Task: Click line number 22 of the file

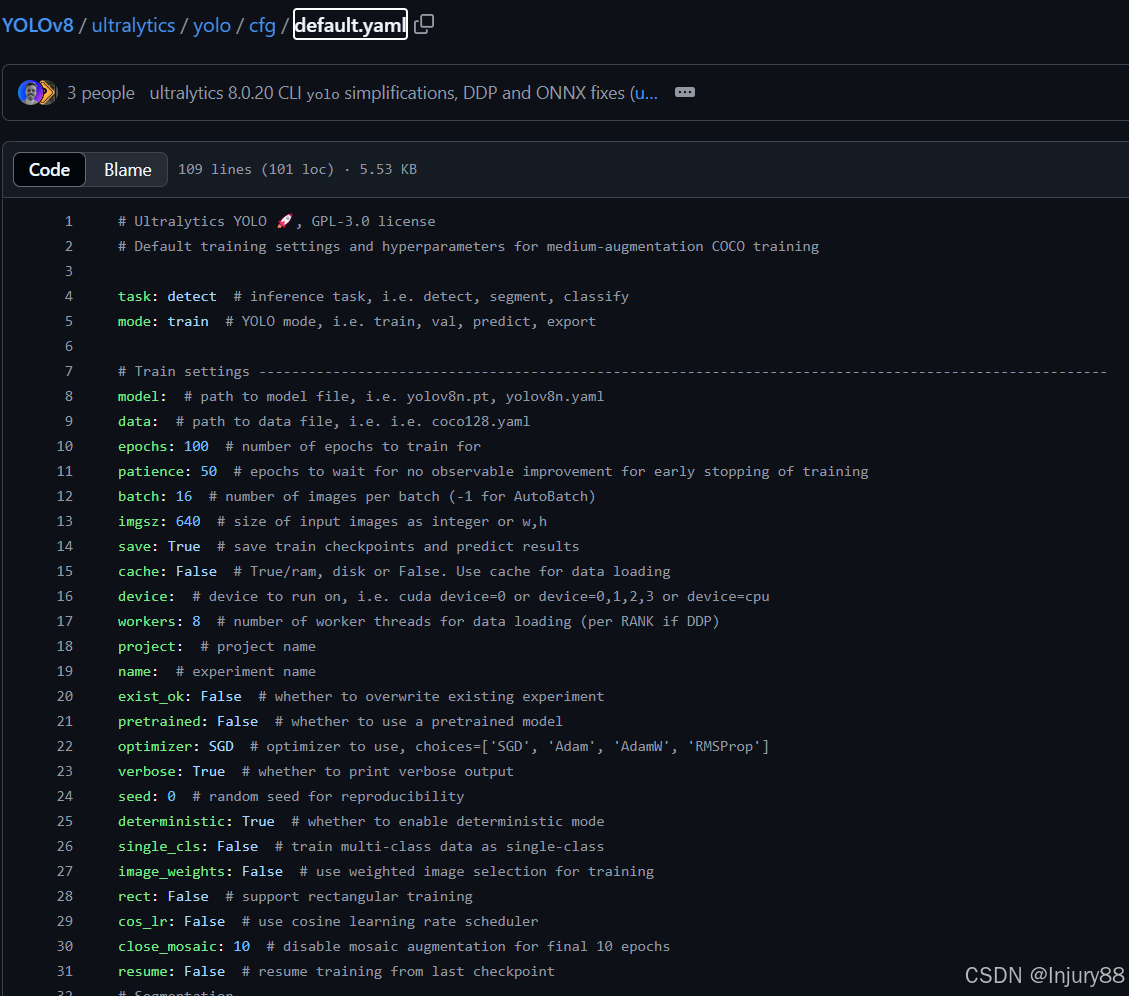Action: [65, 746]
